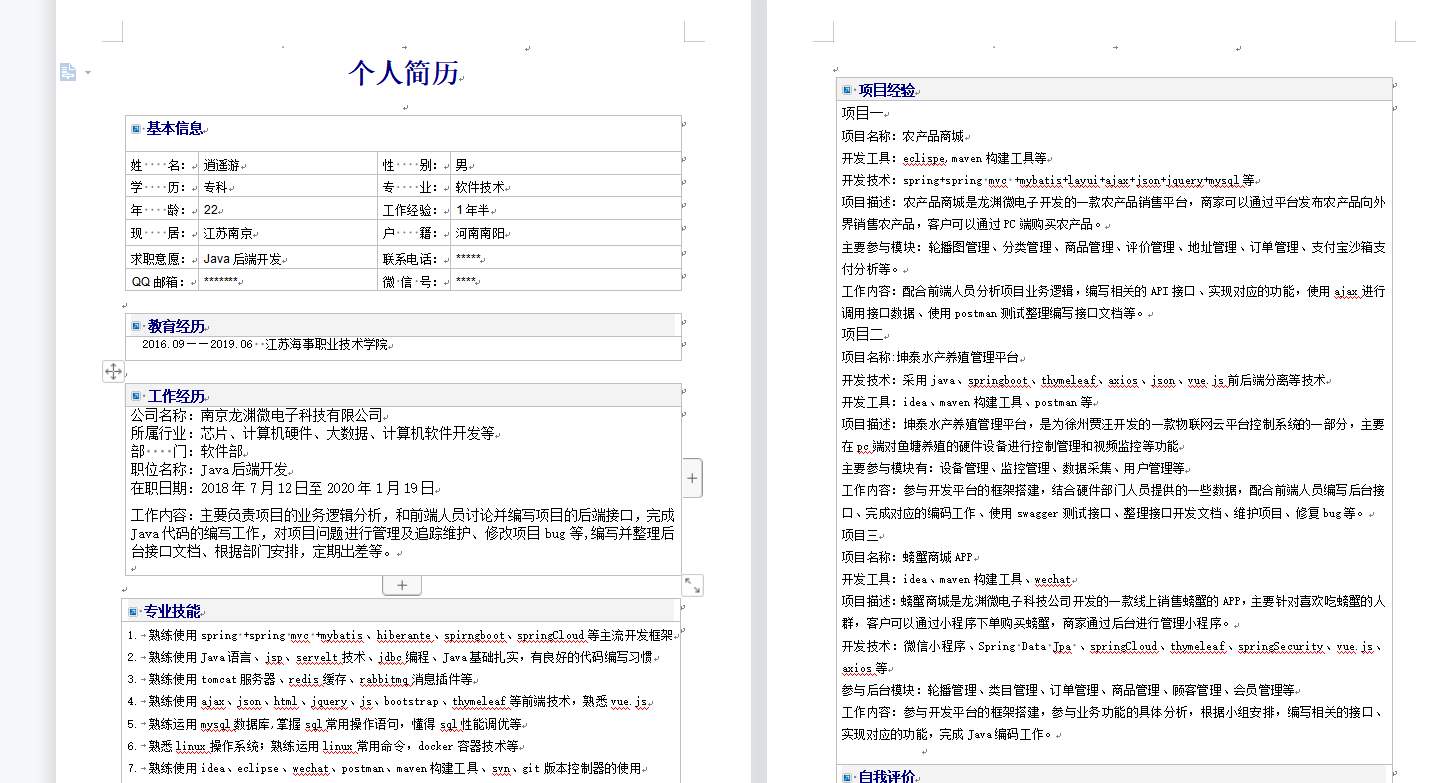Click the 职位名称 Java后端开发 line
1436x783 pixels.
(210, 469)
